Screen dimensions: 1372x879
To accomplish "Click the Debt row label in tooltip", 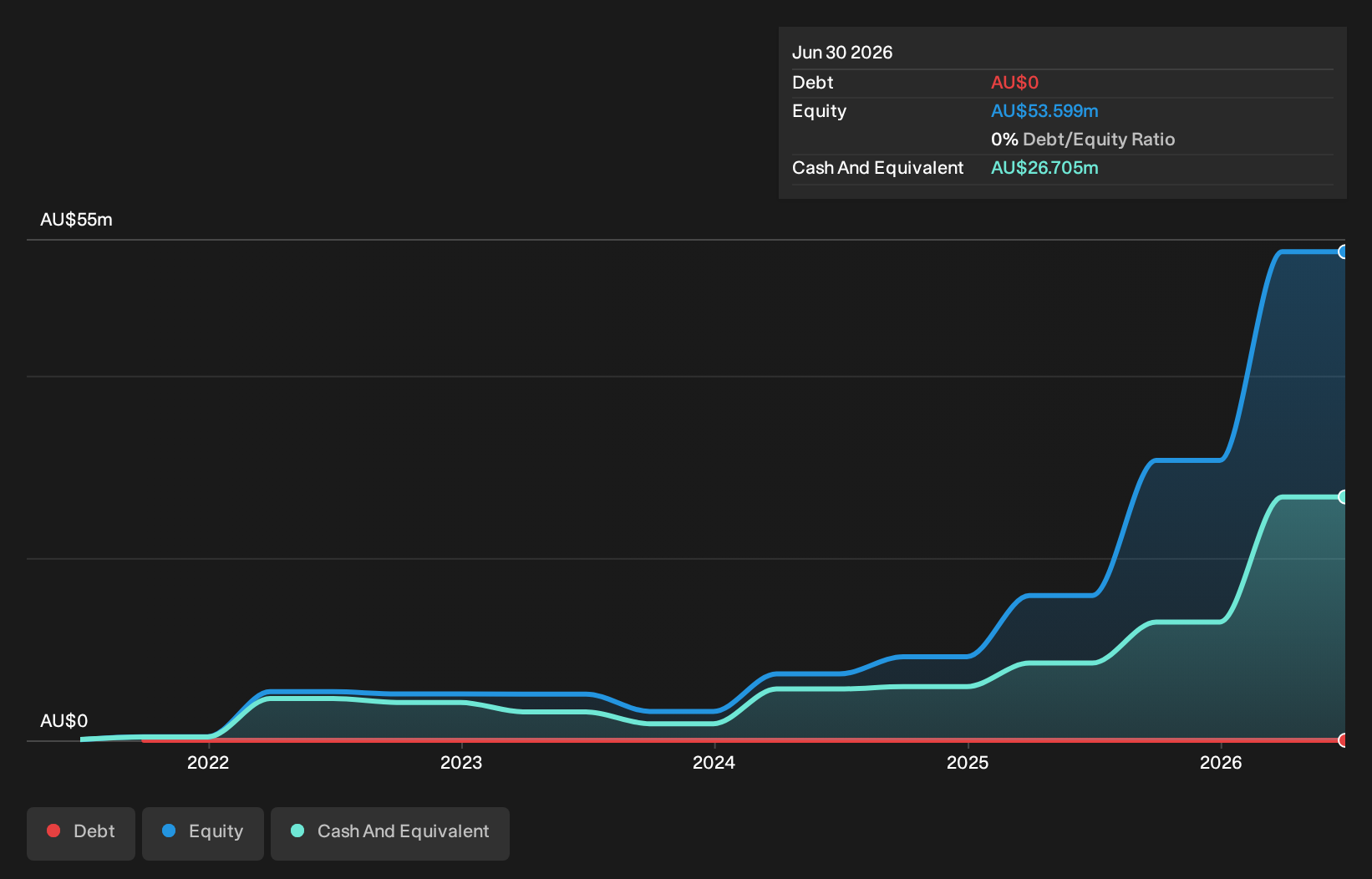I will (813, 83).
